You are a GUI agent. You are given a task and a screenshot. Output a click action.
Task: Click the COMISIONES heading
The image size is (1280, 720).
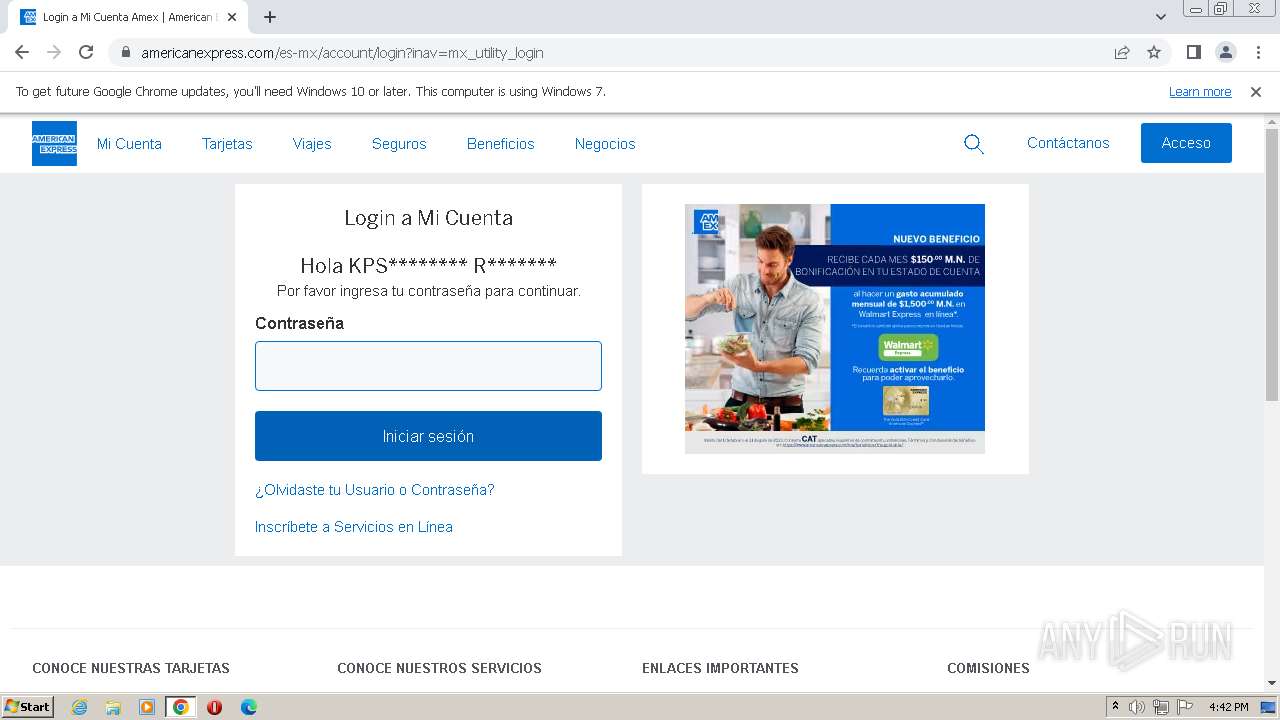coord(988,668)
